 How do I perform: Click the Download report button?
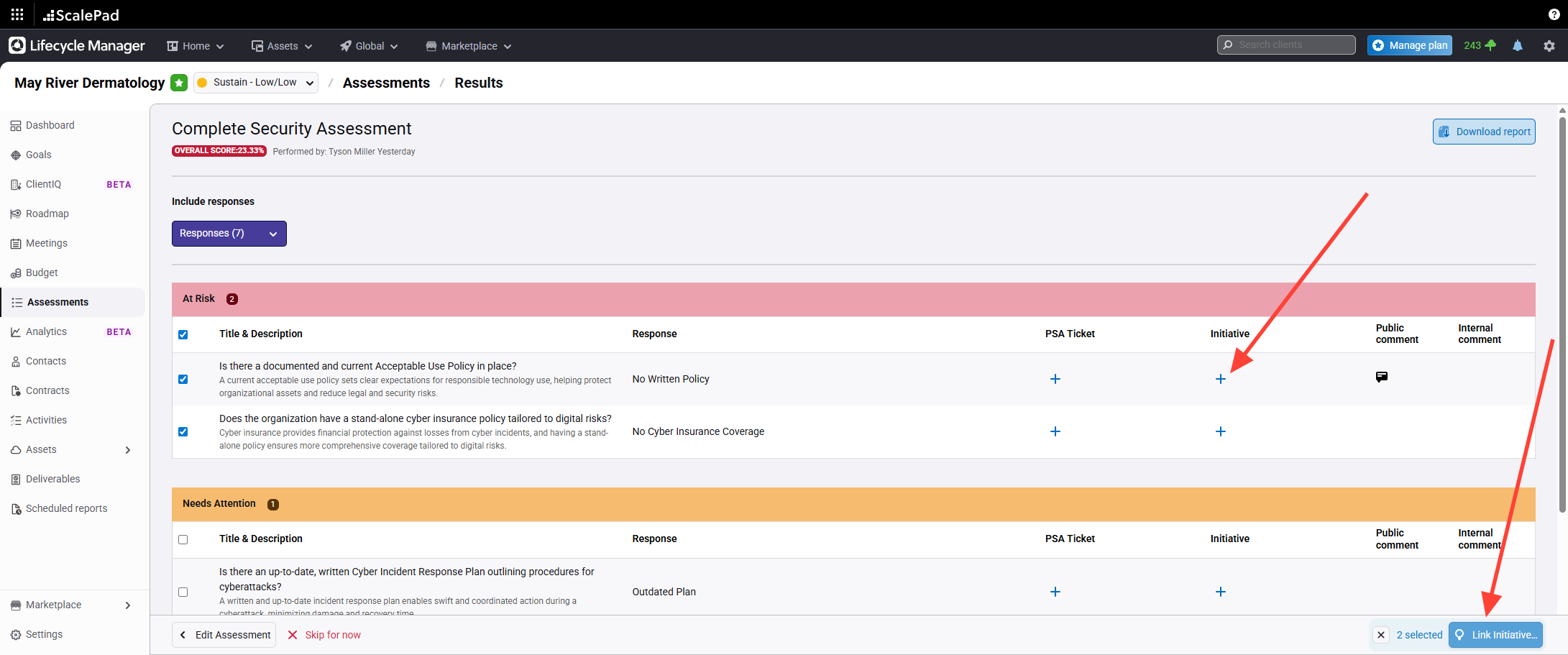click(1484, 132)
